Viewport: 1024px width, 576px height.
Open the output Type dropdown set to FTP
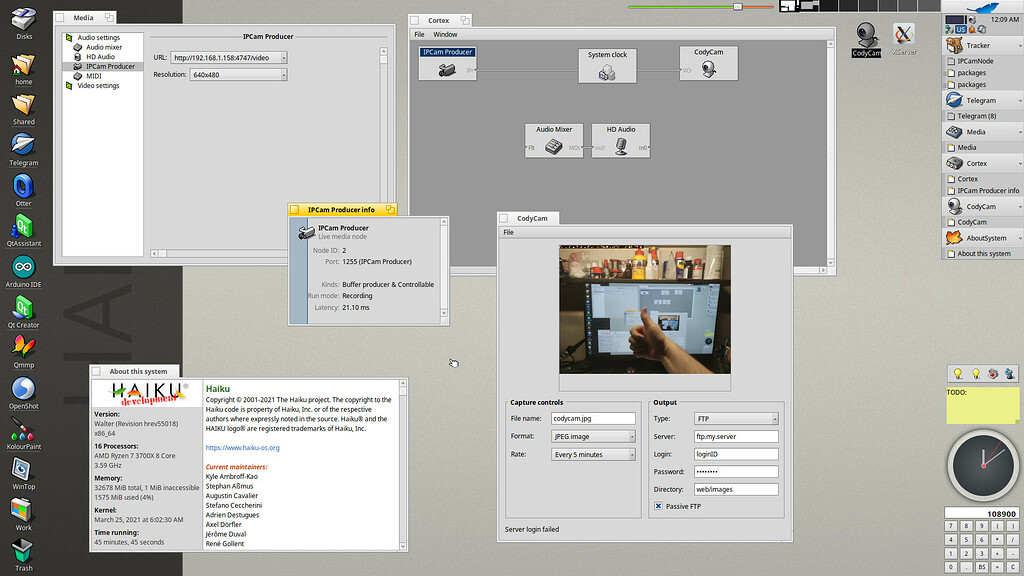tap(735, 419)
